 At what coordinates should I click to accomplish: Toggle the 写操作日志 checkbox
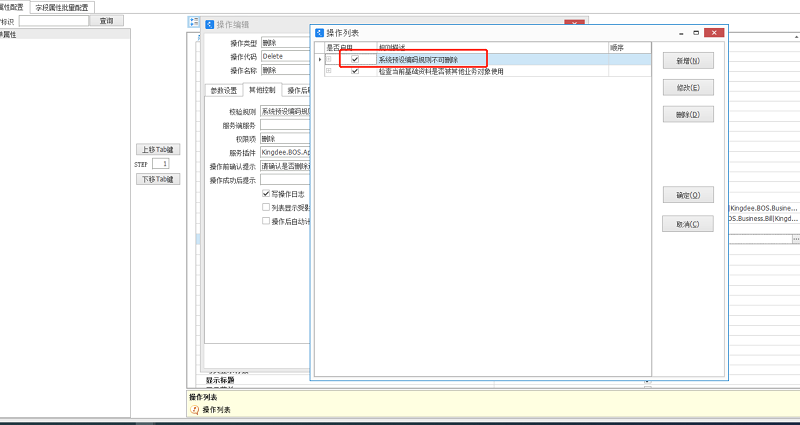point(266,194)
